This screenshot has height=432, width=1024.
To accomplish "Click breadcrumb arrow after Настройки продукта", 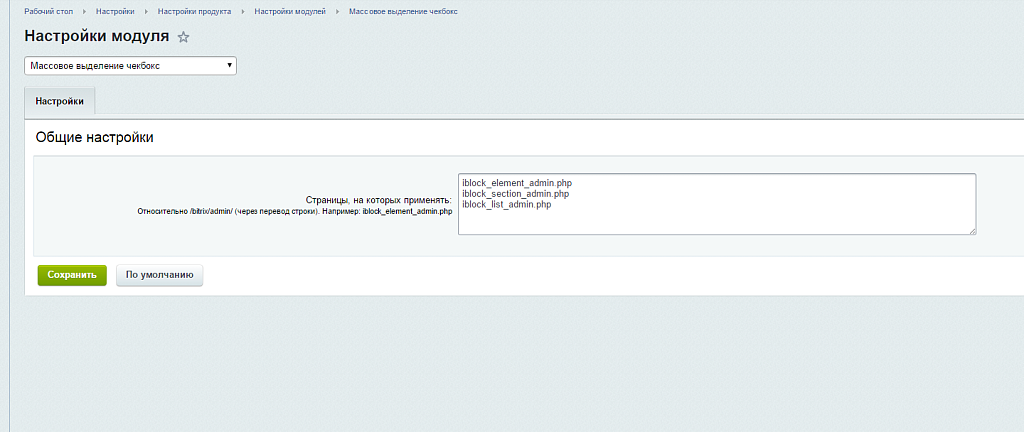I will click(x=243, y=12).
